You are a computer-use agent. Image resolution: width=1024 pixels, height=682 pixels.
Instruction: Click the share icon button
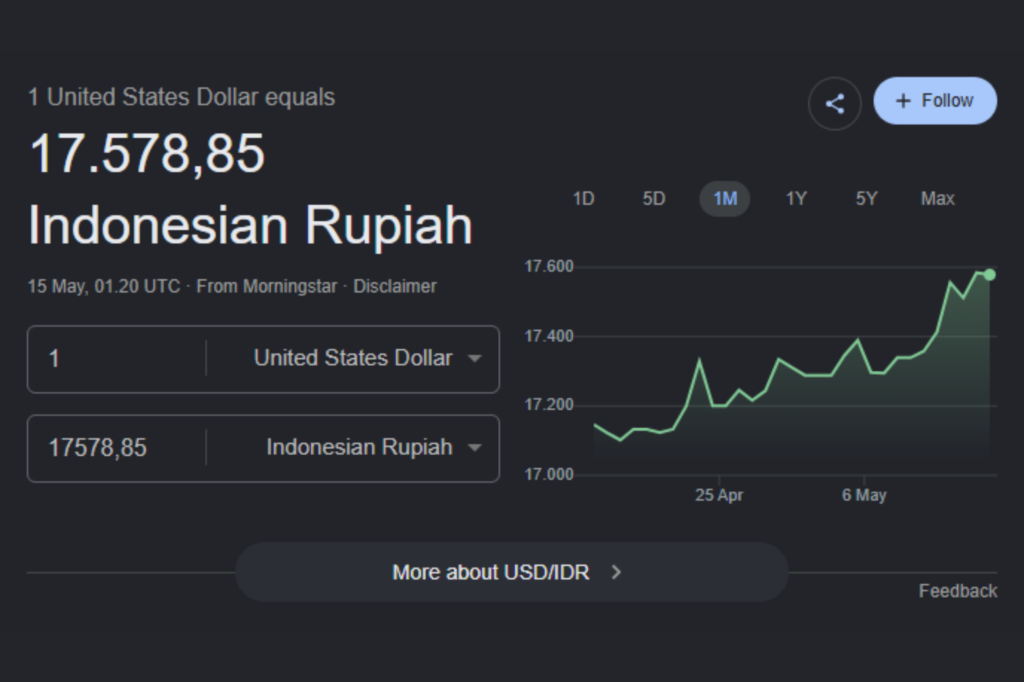click(834, 103)
